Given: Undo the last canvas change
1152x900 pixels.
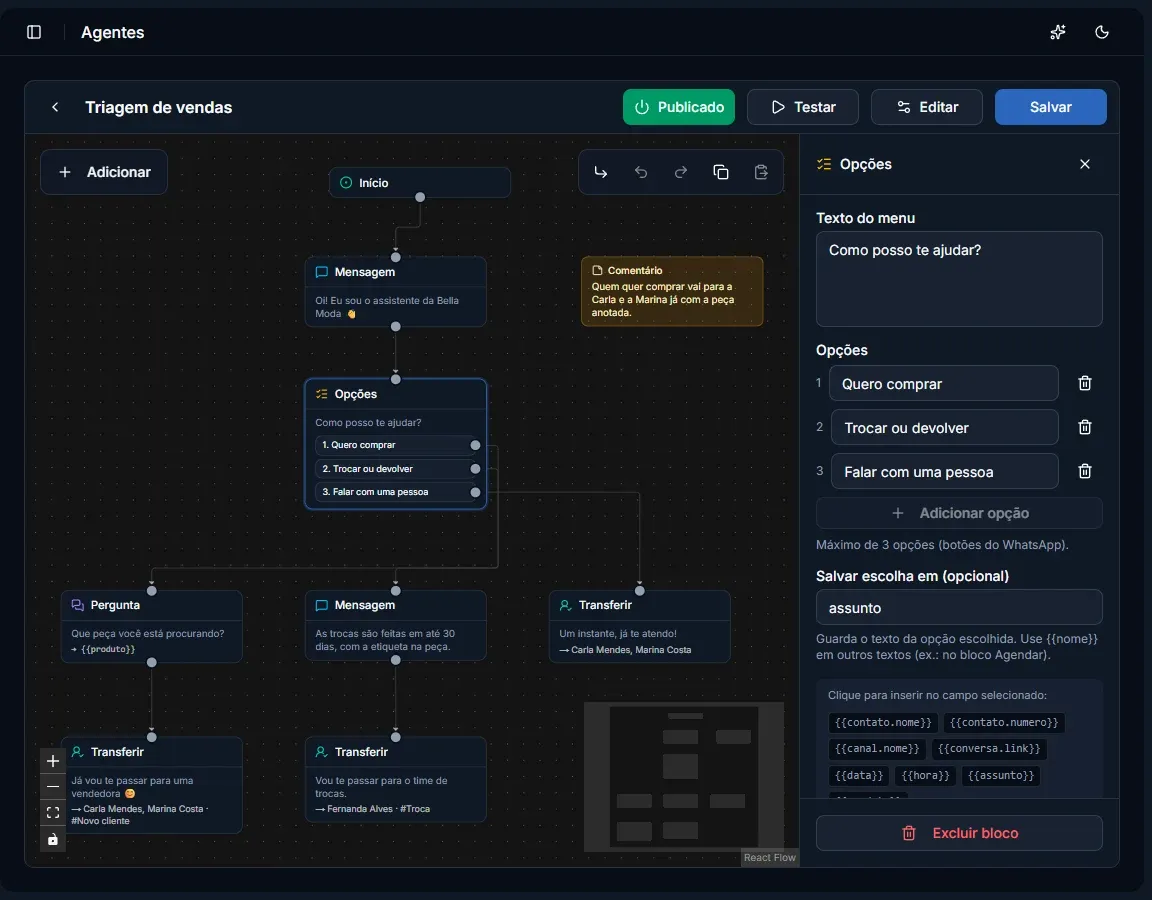Looking at the screenshot, I should click(641, 172).
